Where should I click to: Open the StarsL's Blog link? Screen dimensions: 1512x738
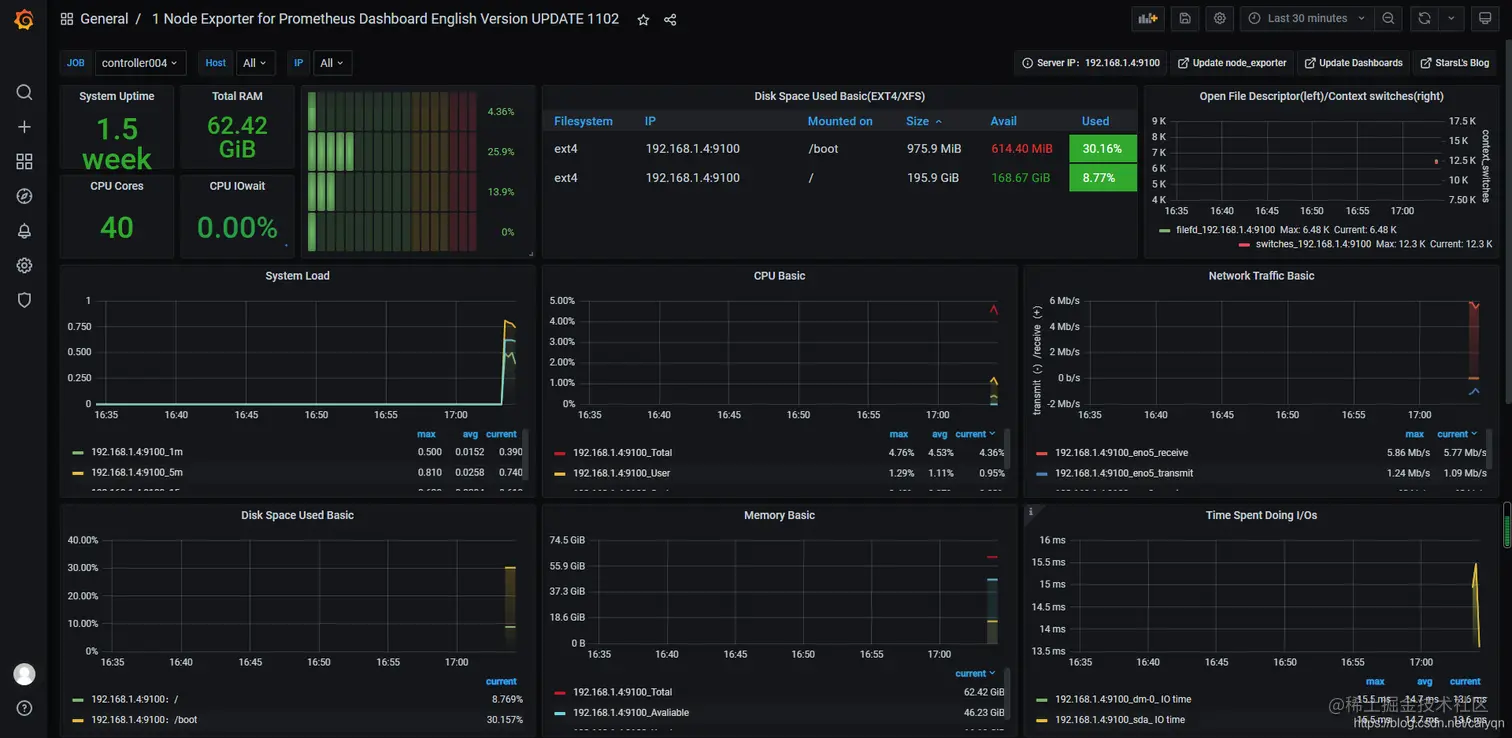(1455, 63)
